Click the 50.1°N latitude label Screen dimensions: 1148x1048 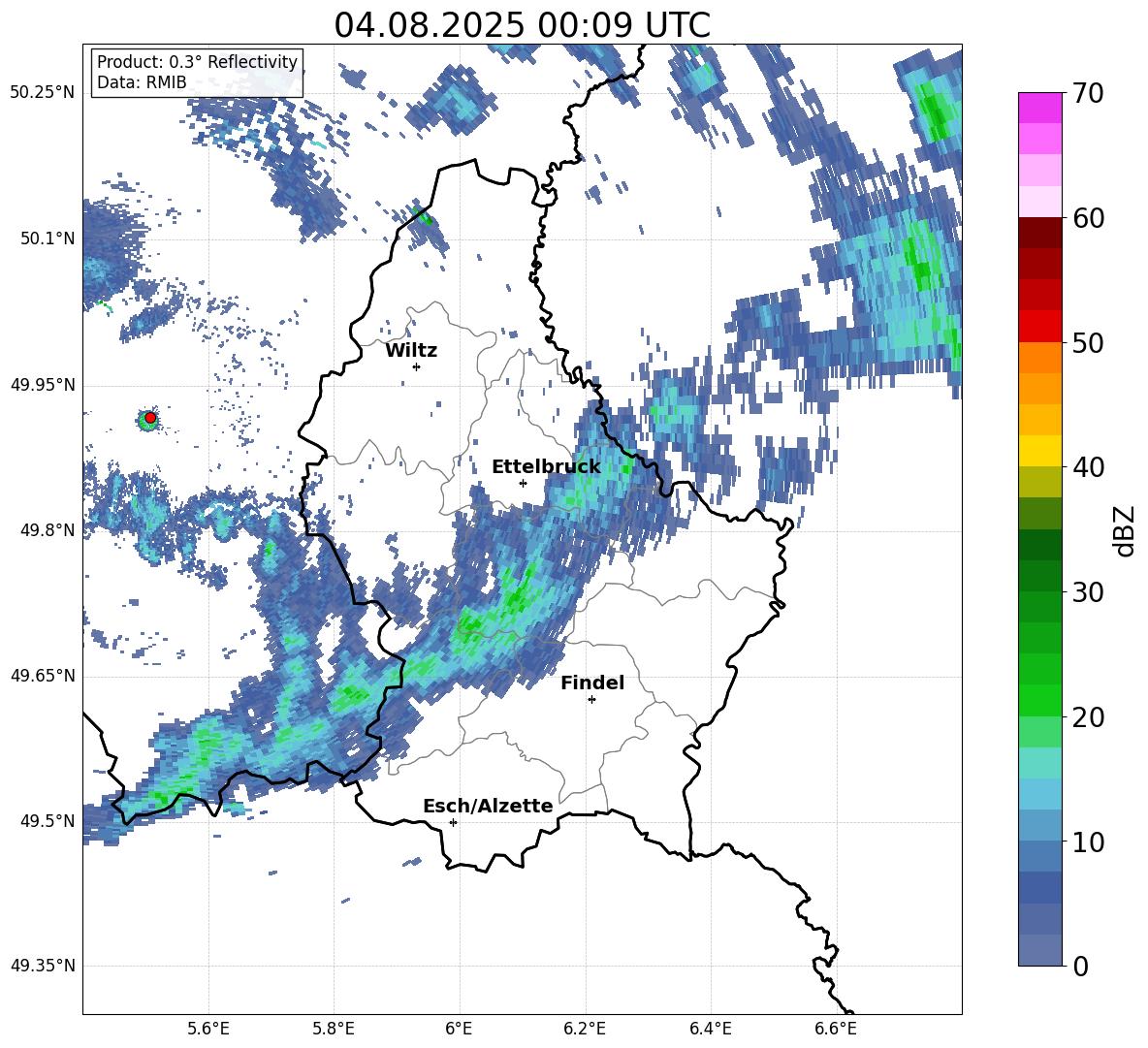pyautogui.click(x=48, y=238)
